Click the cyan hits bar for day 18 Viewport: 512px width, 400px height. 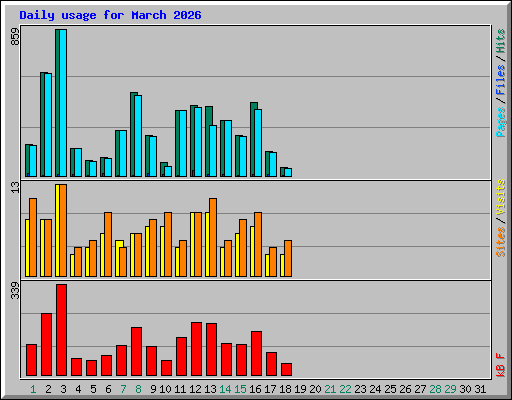pyautogui.click(x=288, y=173)
